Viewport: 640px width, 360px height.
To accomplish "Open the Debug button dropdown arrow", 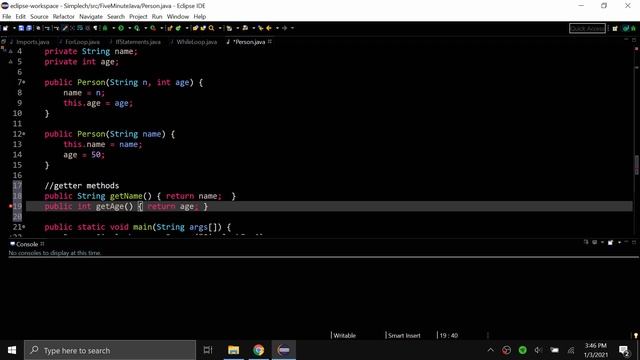I will [x=113, y=28].
